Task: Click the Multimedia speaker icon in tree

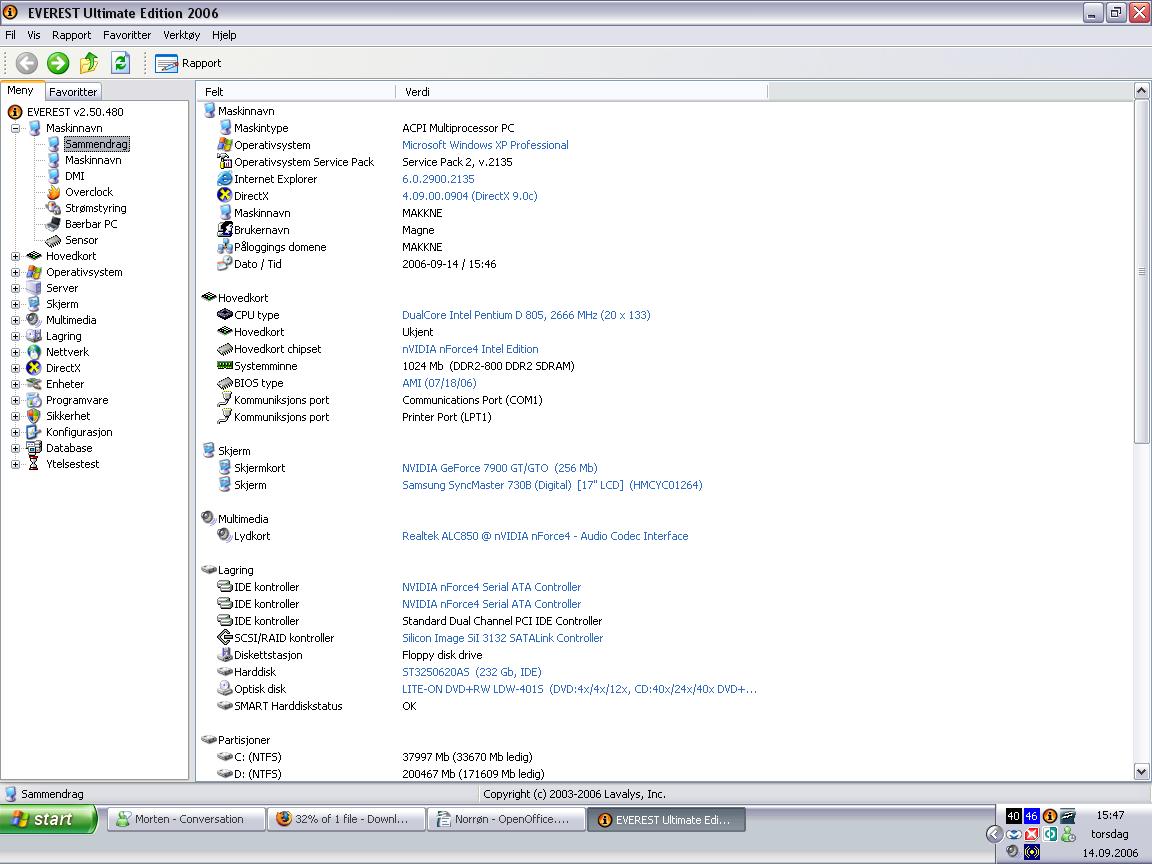Action: point(34,320)
